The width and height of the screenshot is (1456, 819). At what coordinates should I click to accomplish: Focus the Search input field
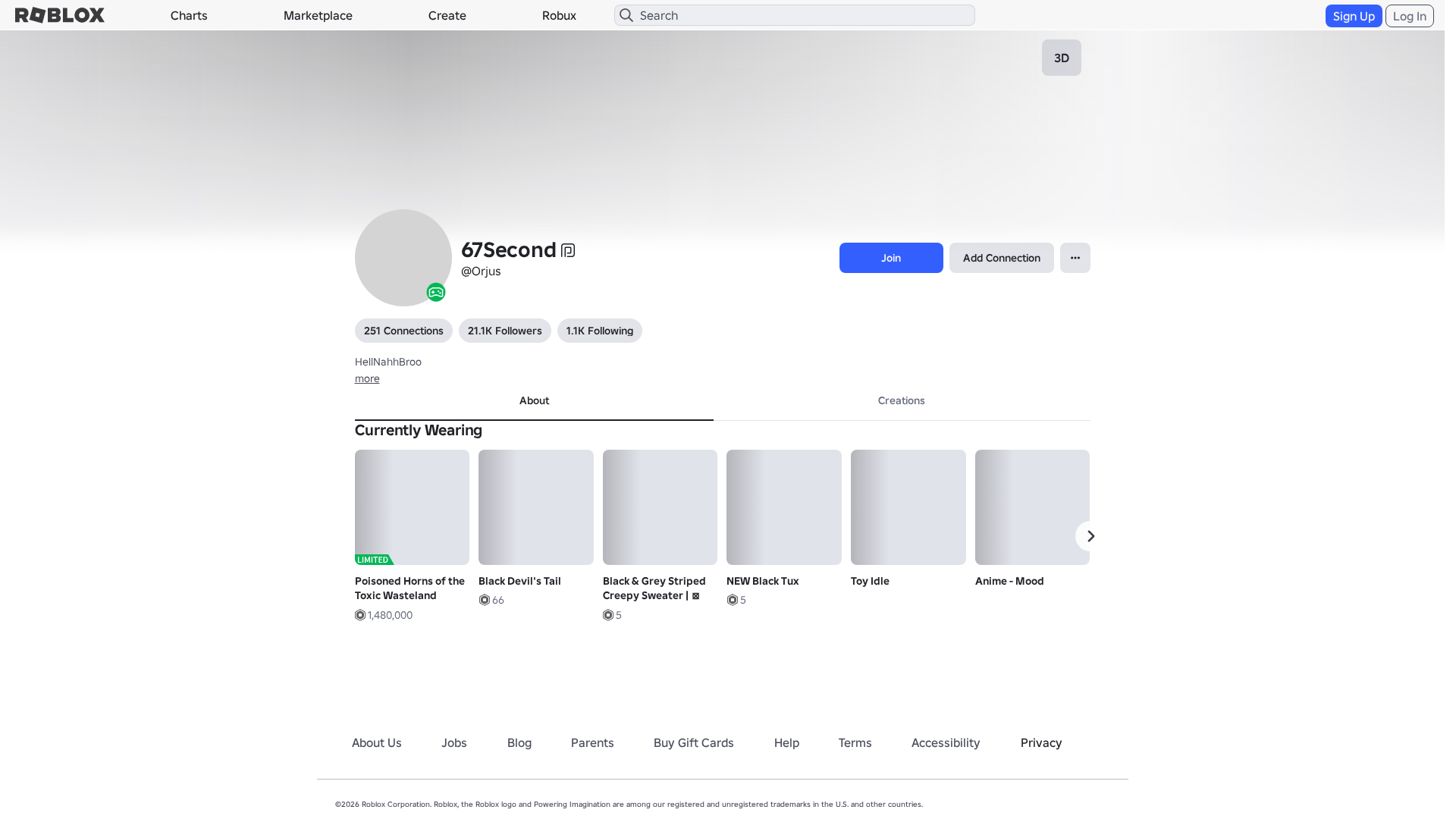[795, 15]
